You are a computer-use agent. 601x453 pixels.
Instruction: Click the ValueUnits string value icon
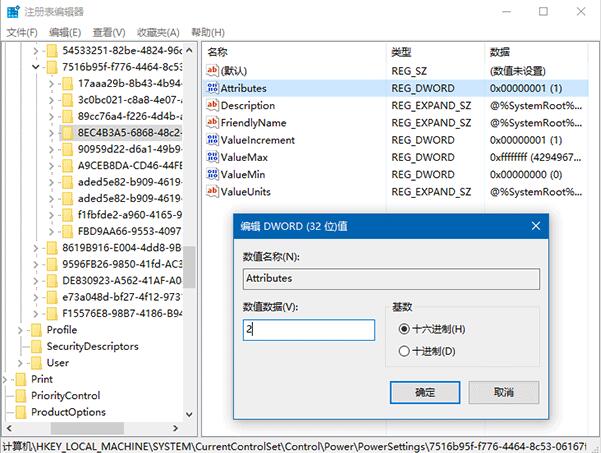click(x=212, y=191)
